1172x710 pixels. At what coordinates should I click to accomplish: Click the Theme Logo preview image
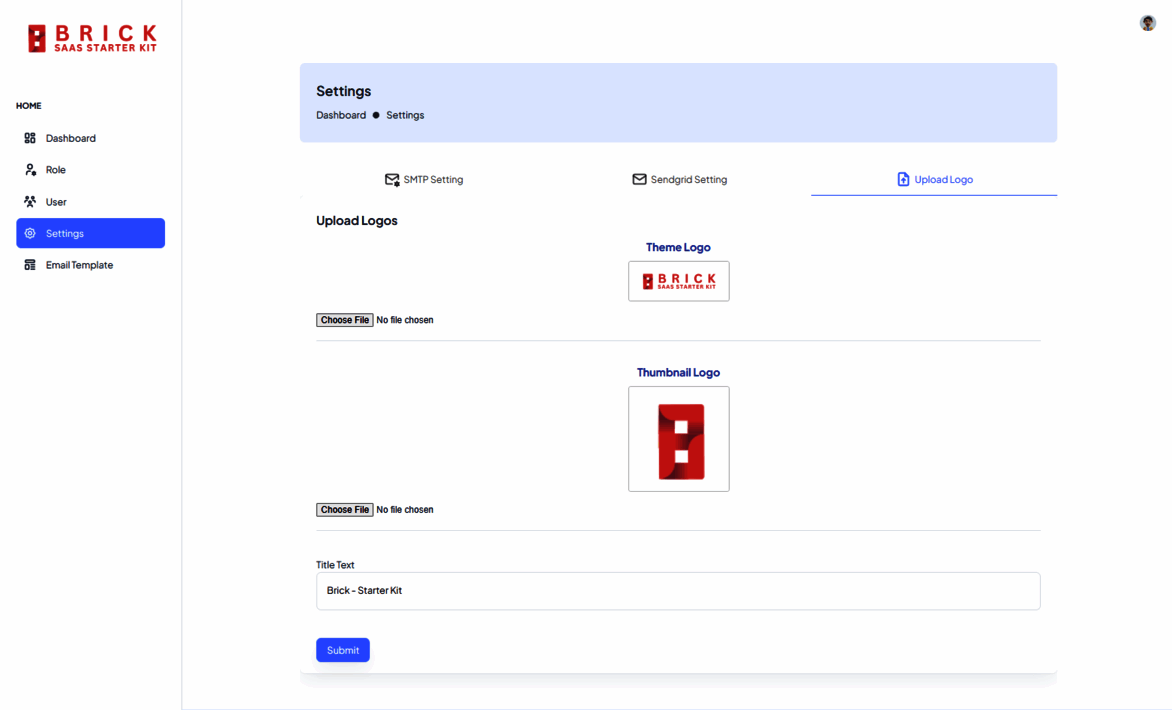tap(679, 281)
